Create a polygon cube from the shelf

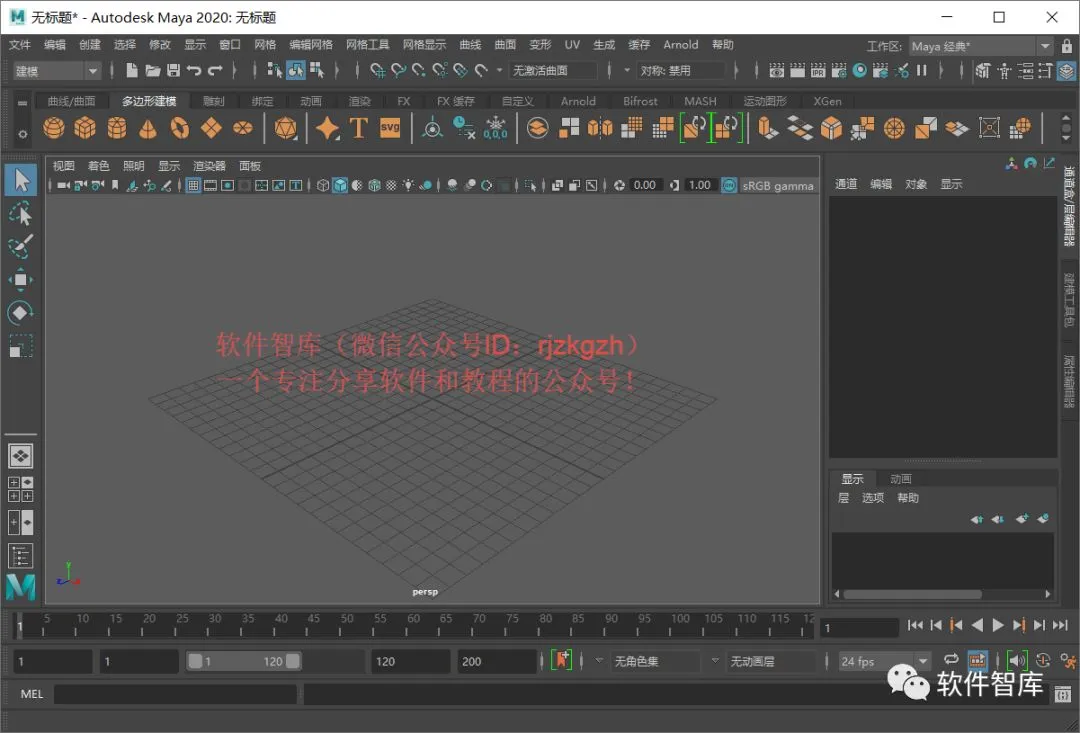(85, 128)
